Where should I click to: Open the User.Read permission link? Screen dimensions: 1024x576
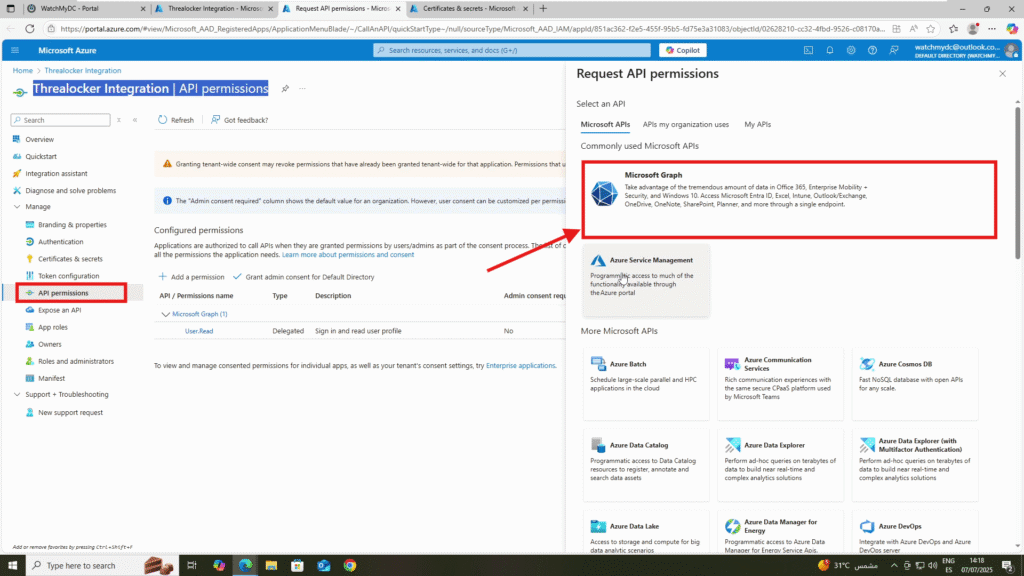pyautogui.click(x=199, y=331)
